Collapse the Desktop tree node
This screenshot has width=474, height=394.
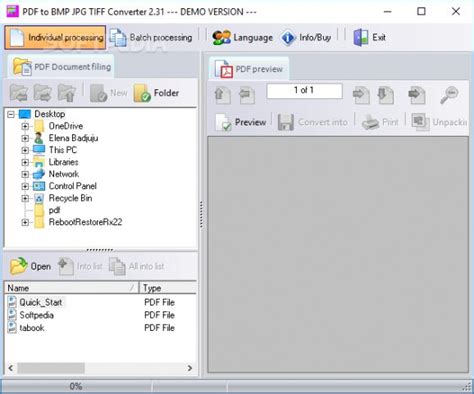pos(11,114)
